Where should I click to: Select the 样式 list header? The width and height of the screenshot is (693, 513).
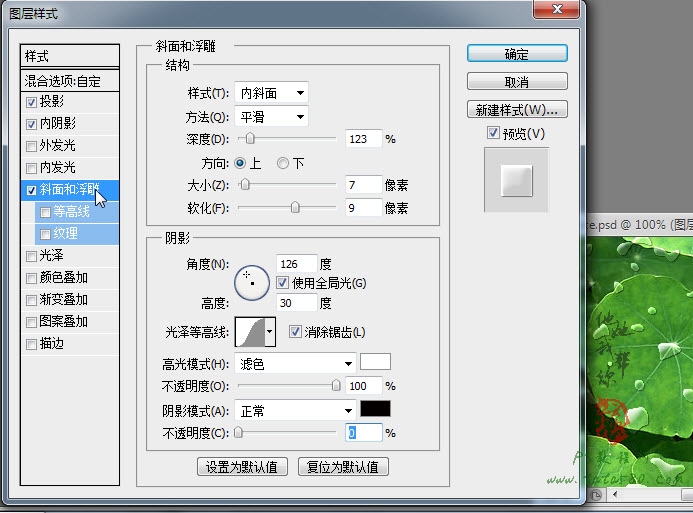click(x=70, y=56)
